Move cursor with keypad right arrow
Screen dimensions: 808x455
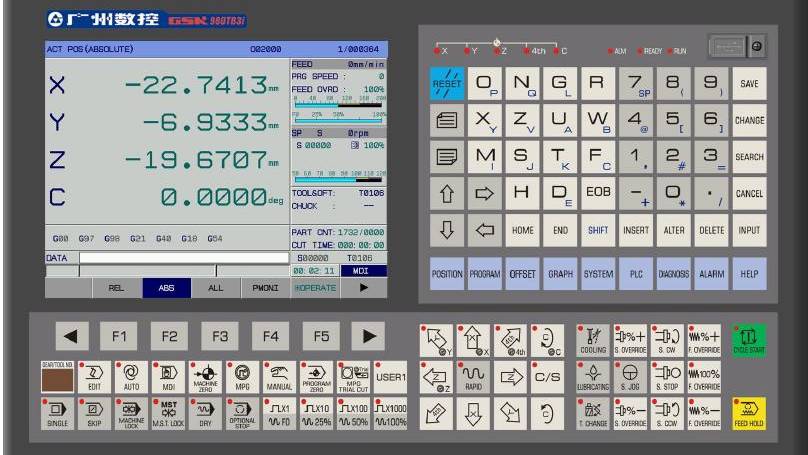click(x=484, y=194)
